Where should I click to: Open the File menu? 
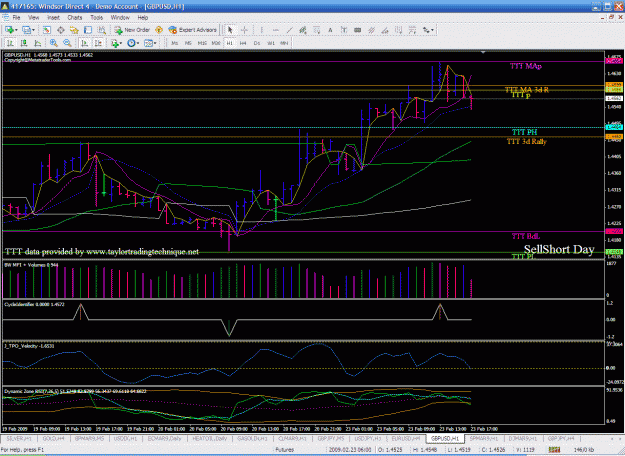pyautogui.click(x=16, y=18)
